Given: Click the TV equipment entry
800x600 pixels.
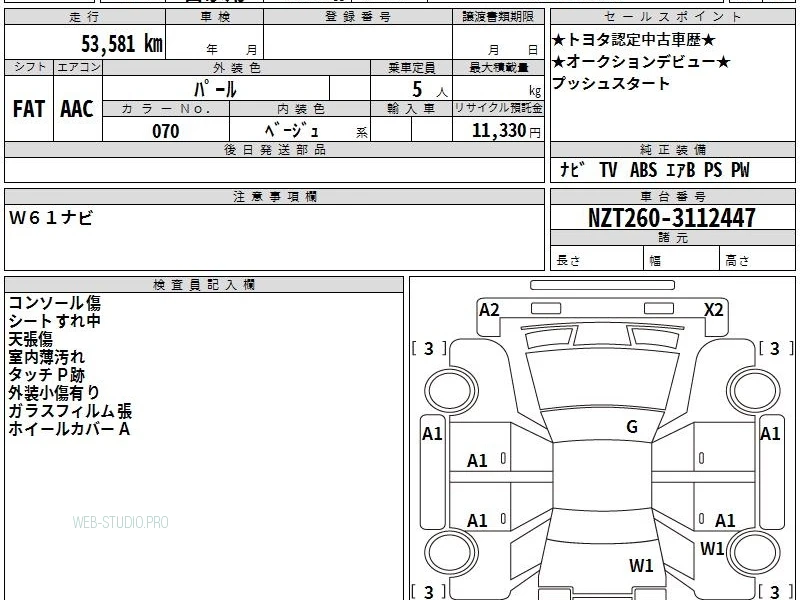Looking at the screenshot, I should coord(608,169).
